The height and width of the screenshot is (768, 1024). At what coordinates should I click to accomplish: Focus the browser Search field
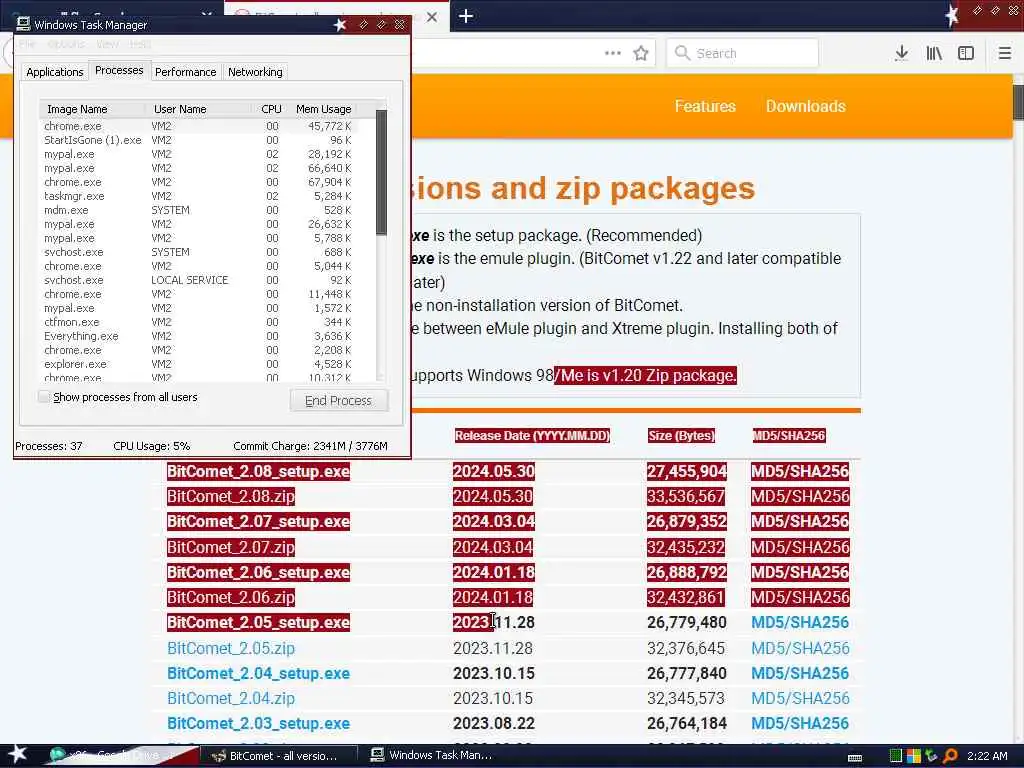(742, 53)
